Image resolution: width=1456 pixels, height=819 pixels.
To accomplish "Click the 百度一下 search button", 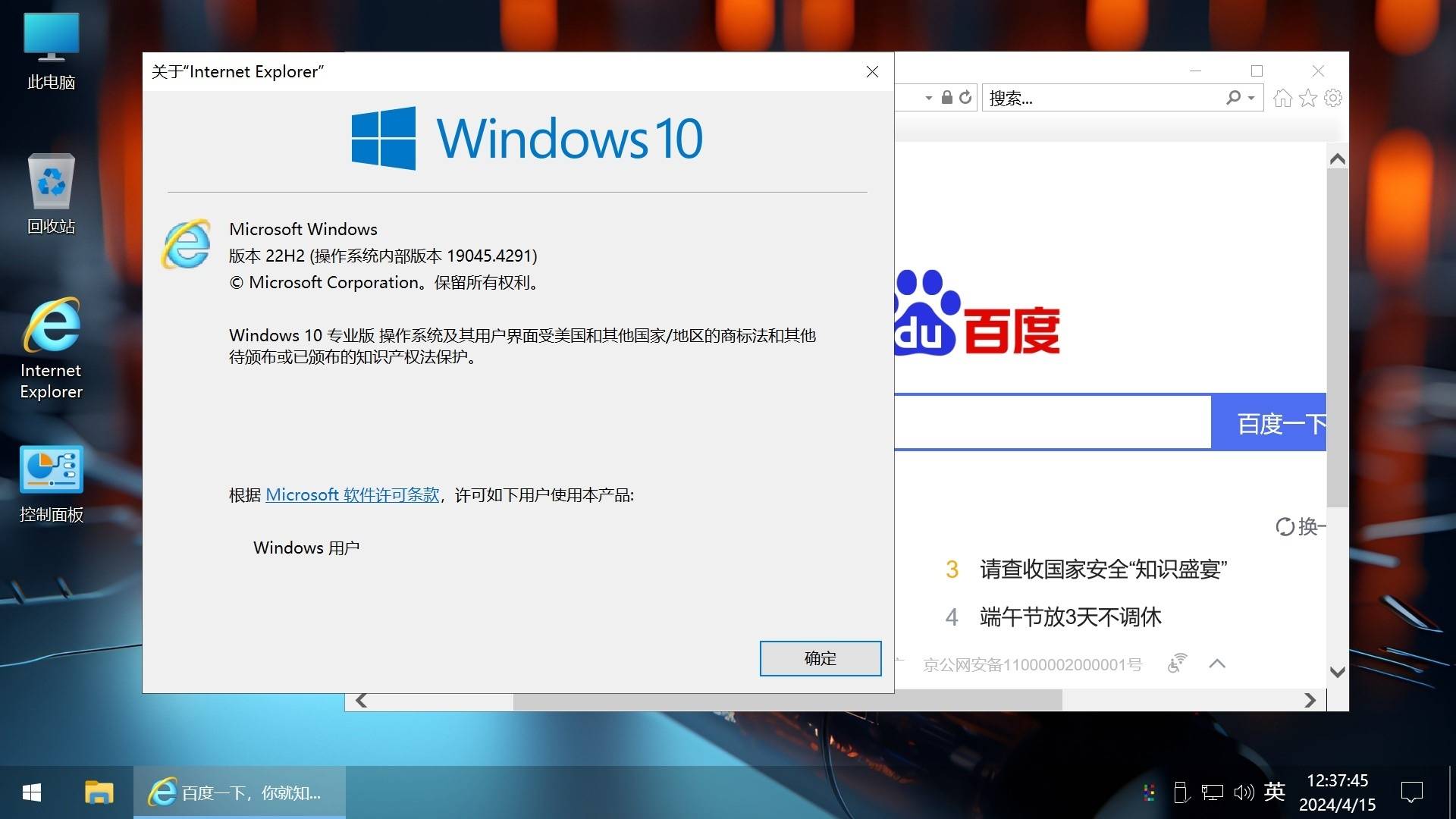I will click(x=1269, y=422).
